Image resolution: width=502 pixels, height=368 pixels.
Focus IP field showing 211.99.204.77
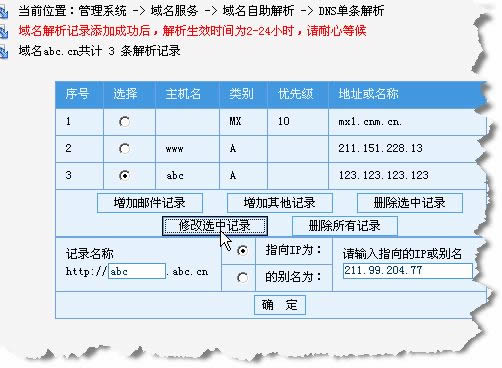(408, 270)
